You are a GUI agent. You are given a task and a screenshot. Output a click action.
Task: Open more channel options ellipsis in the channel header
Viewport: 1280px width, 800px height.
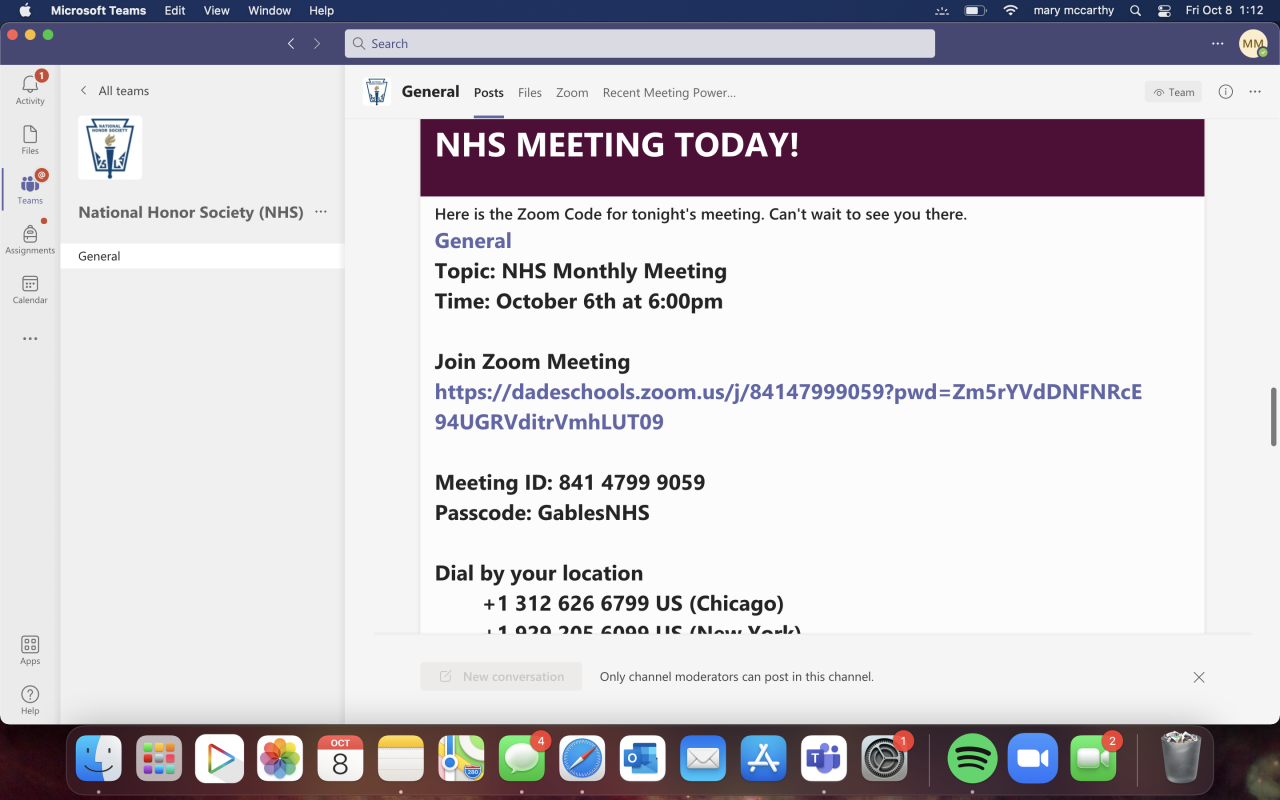point(1255,92)
